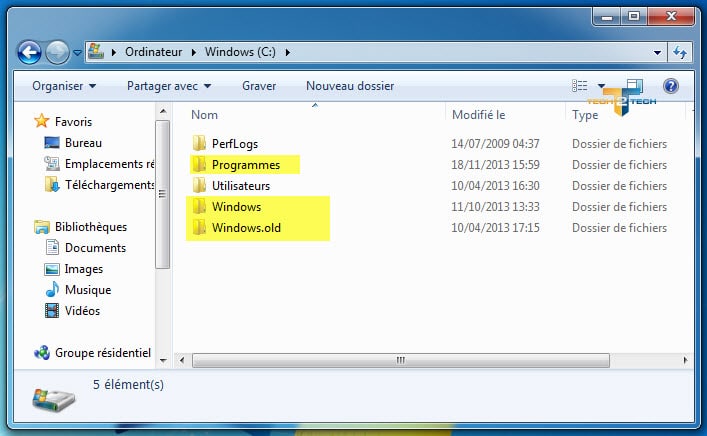
Task: Click the Graver toolbar button
Action: click(259, 86)
